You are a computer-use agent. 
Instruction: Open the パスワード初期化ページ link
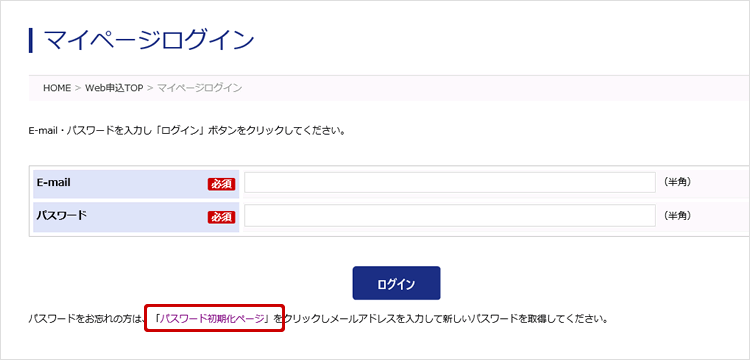[212, 318]
